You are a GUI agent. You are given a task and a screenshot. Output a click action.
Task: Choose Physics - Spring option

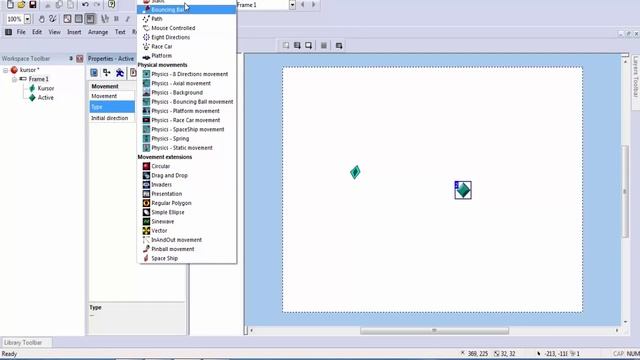point(187,139)
